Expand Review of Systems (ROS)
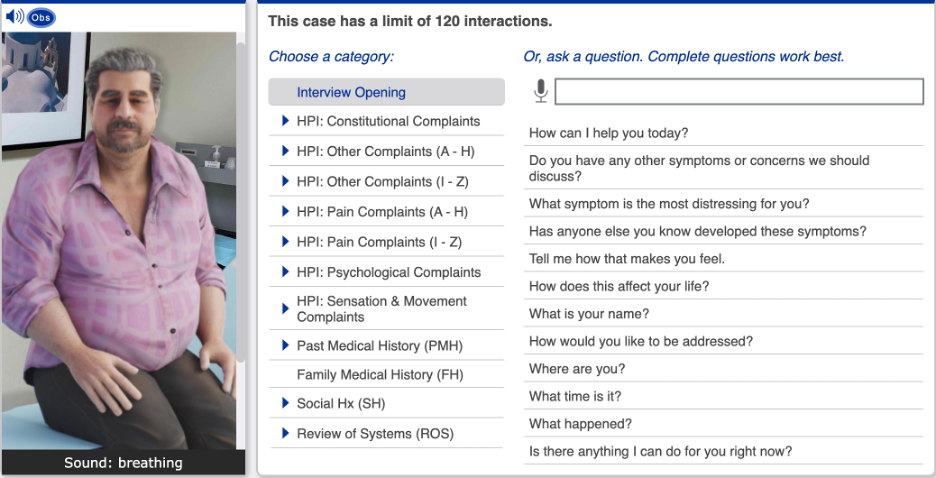The height and width of the screenshot is (478, 936). point(374,434)
